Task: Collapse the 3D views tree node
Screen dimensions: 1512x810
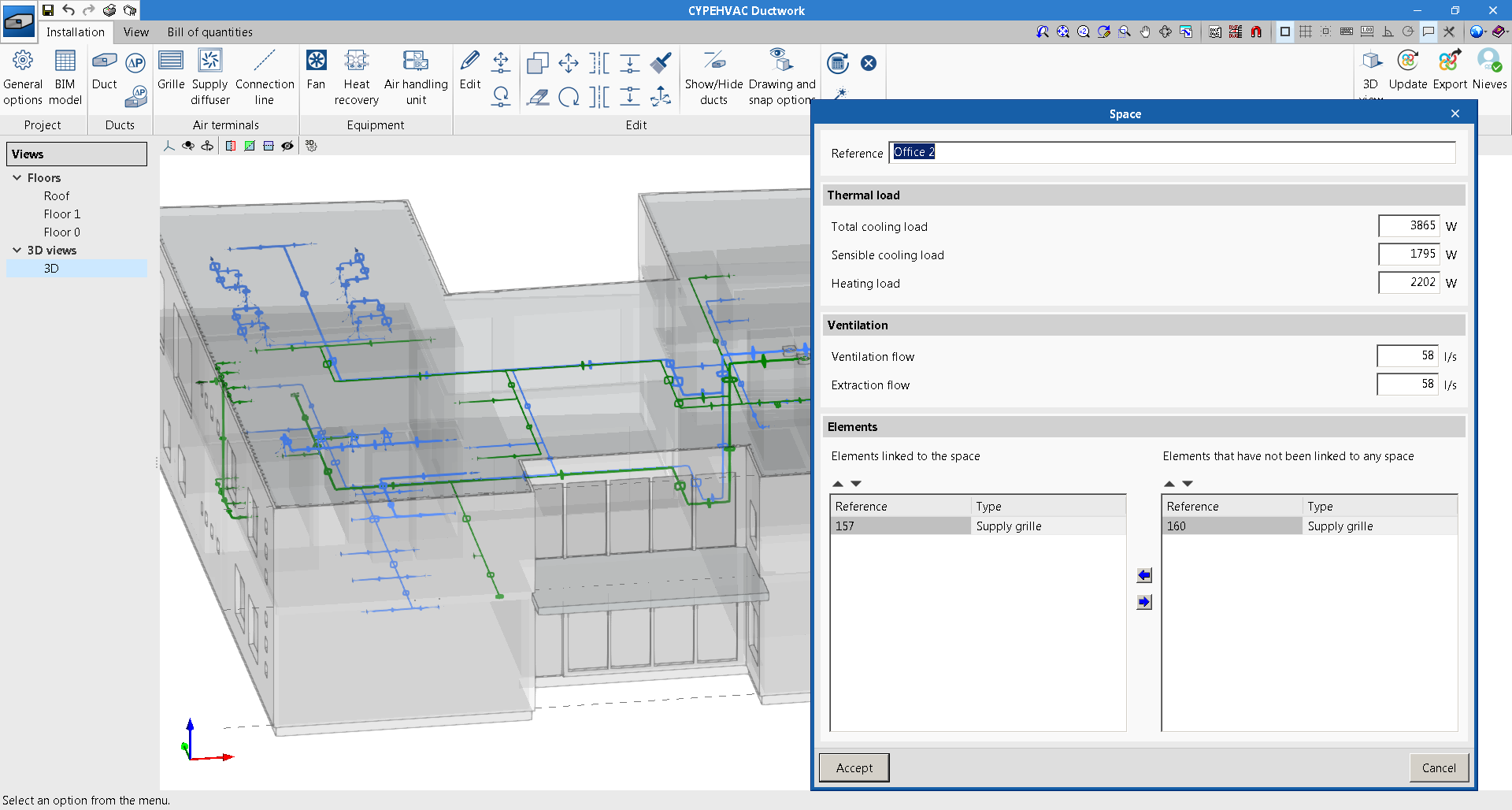Action: pos(17,250)
